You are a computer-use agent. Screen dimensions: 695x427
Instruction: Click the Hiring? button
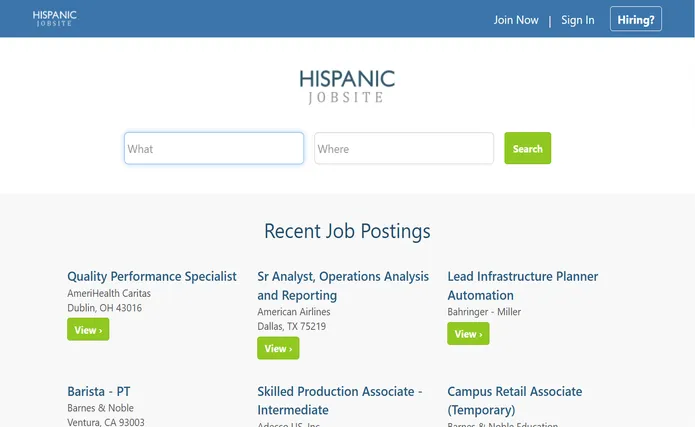pyautogui.click(x=636, y=19)
